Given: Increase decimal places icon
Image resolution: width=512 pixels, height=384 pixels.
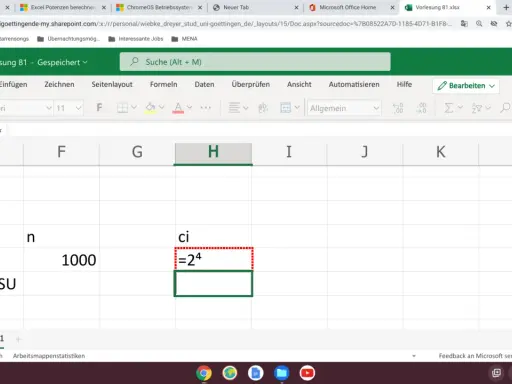Looking at the screenshot, I should pyautogui.click(x=398, y=108).
